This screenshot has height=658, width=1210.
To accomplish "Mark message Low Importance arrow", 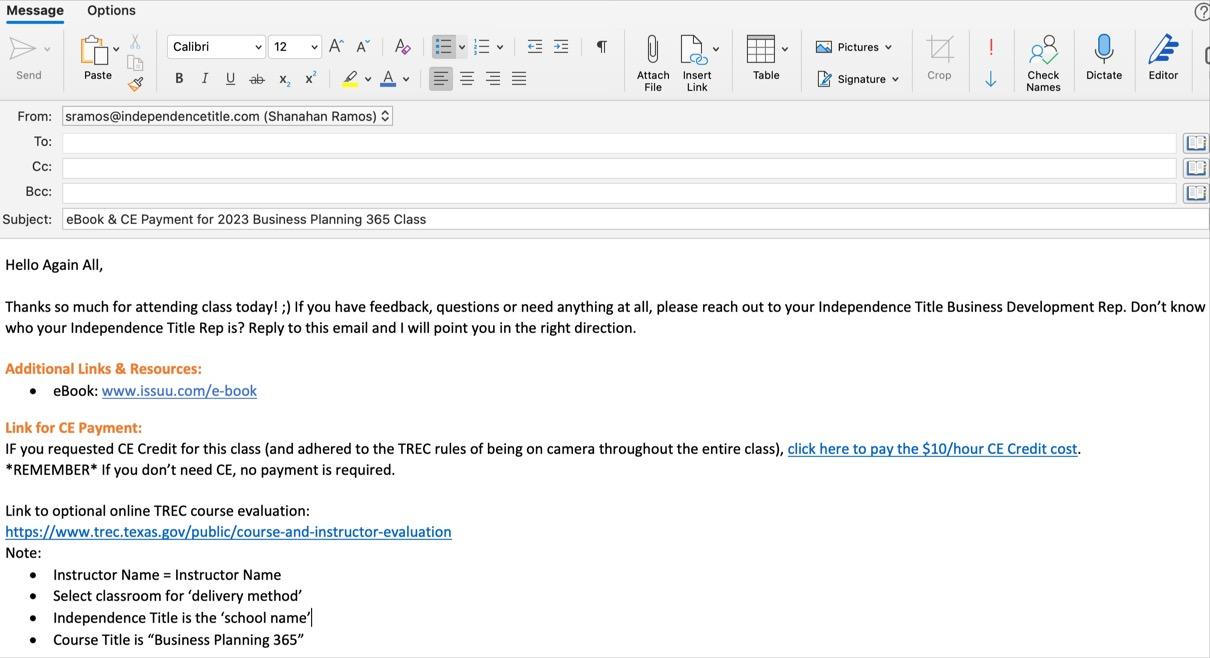I will click(991, 79).
